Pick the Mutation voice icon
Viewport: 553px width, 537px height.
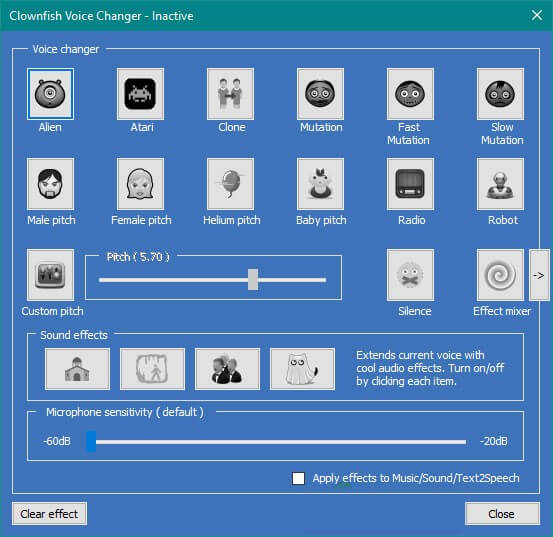tap(320, 94)
